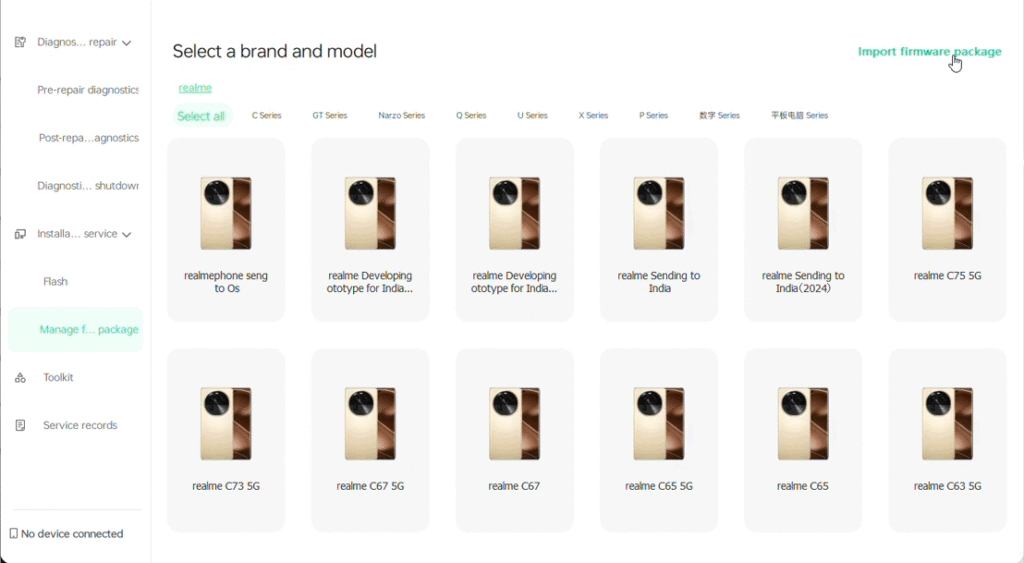
Task: Select the realmephone seng to Os card
Action: click(226, 229)
